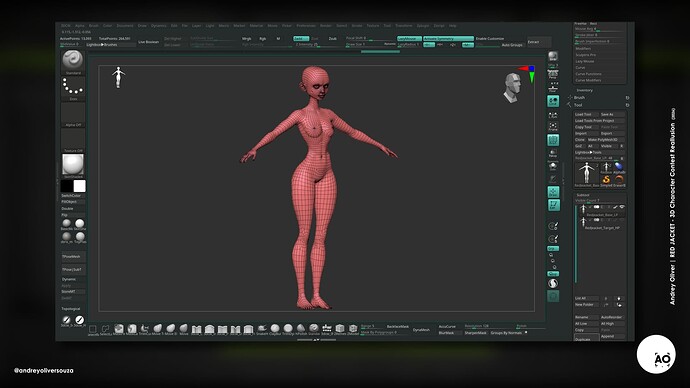690x388 pixels.
Task: Click the Load Tool button
Action: pos(586,114)
